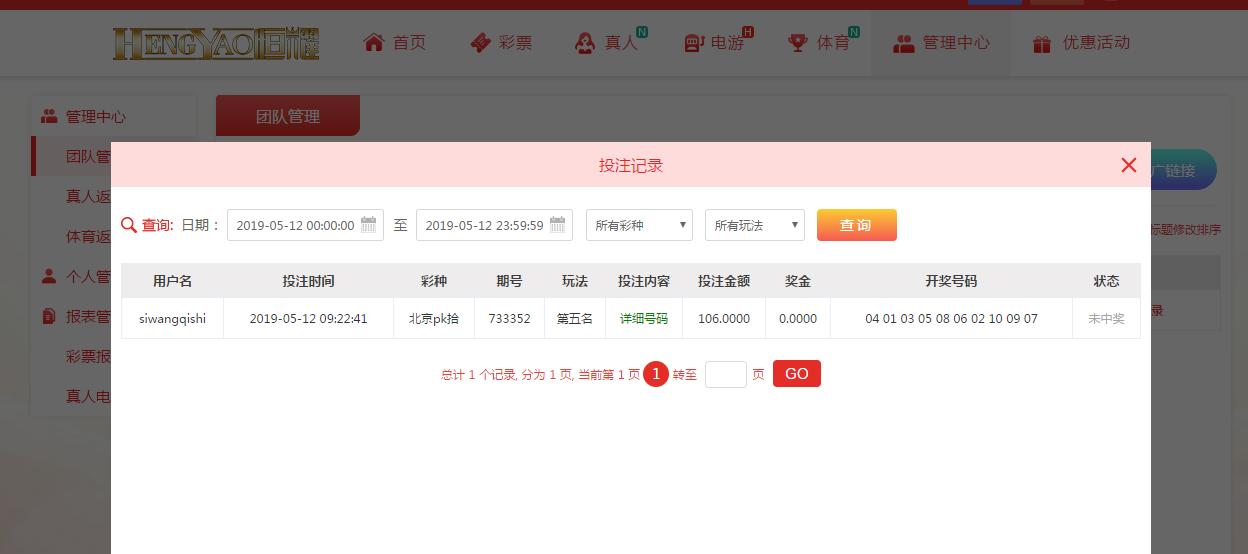Open 管理中心 in the top navigation
Viewport: 1248px width, 554px height.
tap(941, 43)
